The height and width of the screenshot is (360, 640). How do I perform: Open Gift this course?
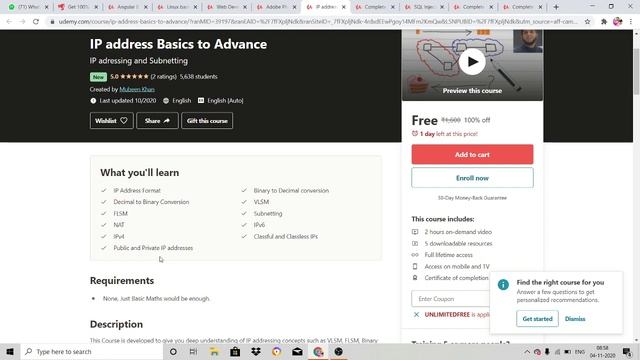pyautogui.click(x=207, y=121)
